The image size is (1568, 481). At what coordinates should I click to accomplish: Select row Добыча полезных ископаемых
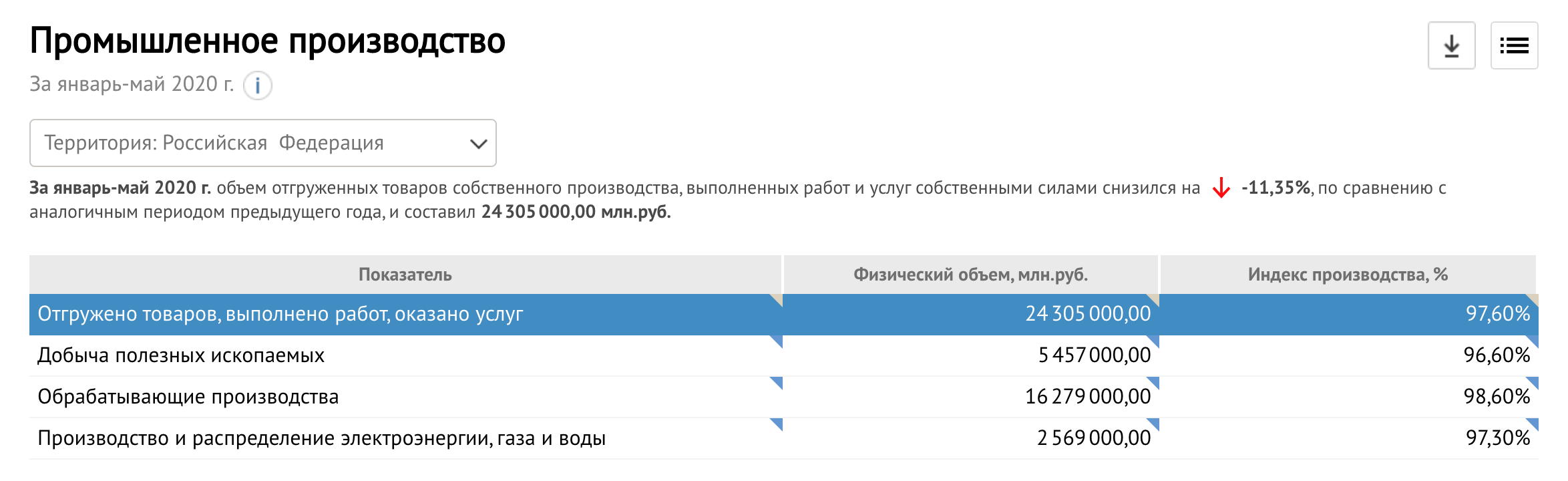tap(181, 355)
